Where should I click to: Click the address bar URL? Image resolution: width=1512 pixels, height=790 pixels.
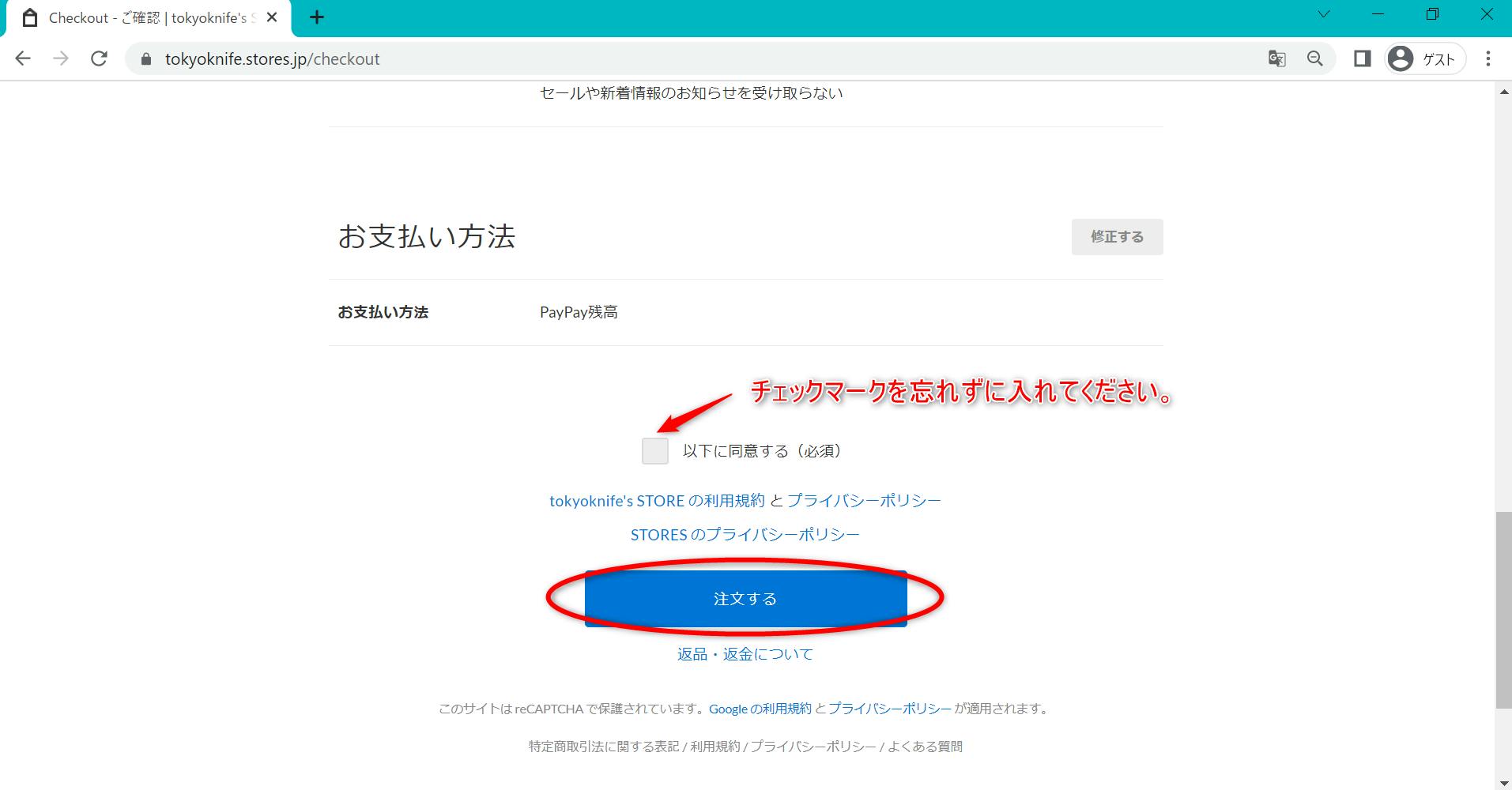tap(273, 59)
